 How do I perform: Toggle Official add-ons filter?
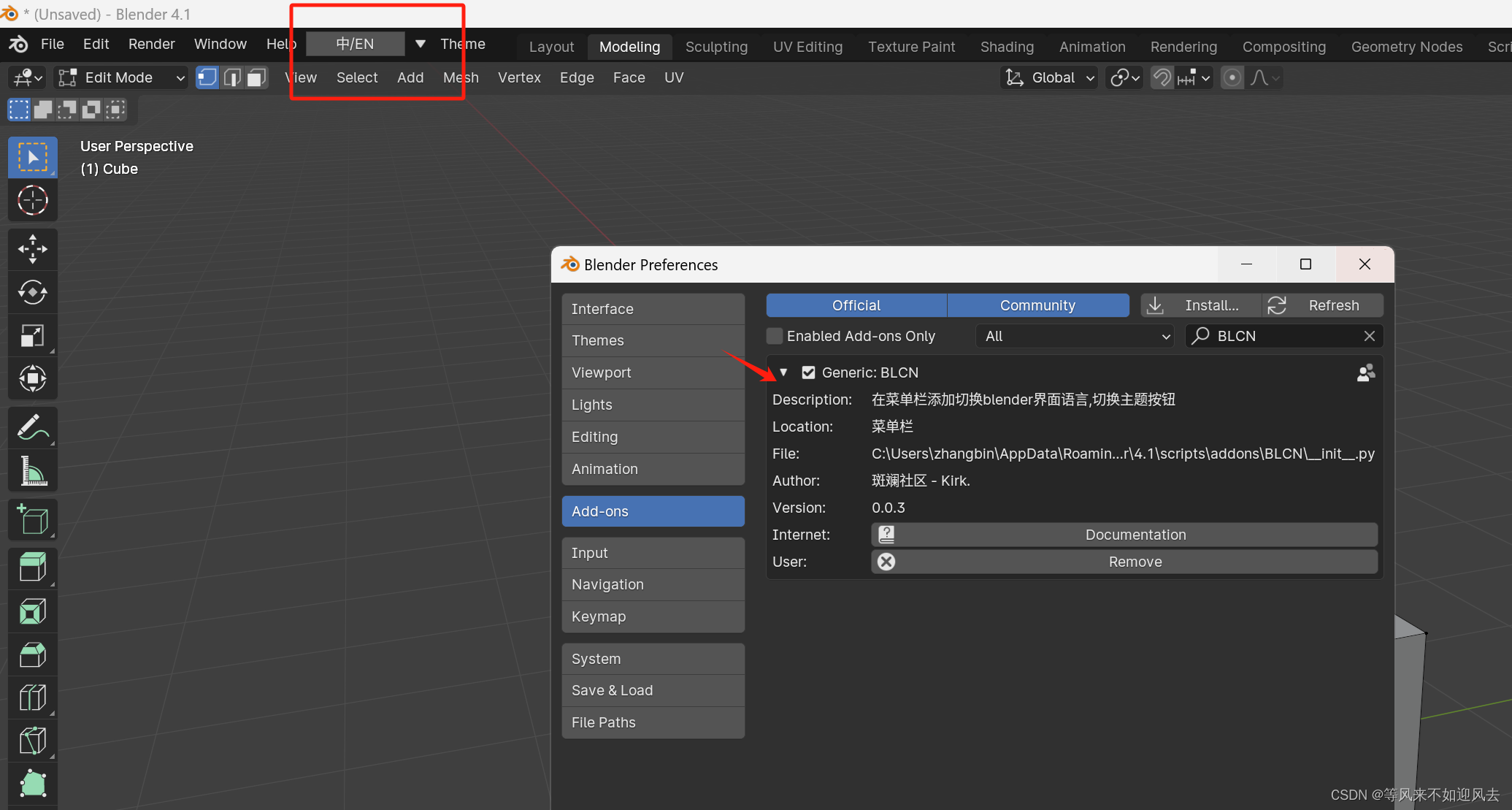coord(856,305)
